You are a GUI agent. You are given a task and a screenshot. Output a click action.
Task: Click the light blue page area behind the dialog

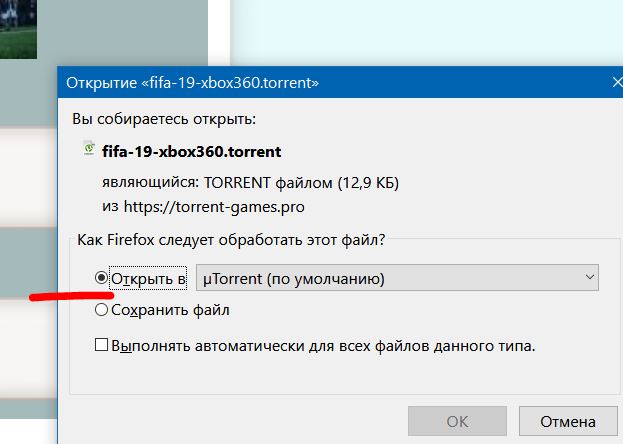pos(426,33)
